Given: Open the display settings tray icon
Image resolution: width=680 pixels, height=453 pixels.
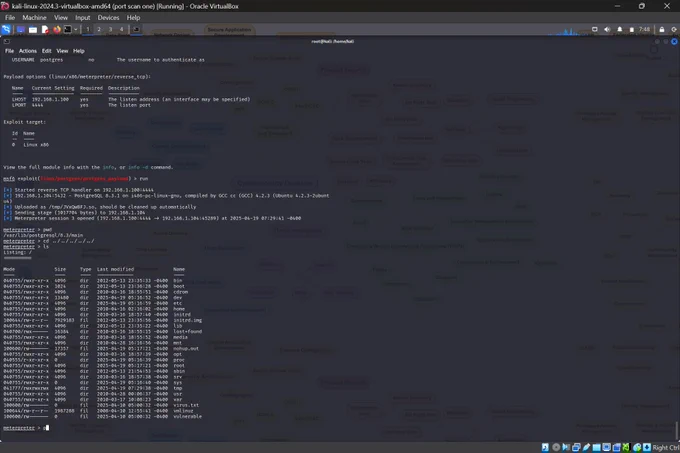Looking at the screenshot, I should point(595,29).
